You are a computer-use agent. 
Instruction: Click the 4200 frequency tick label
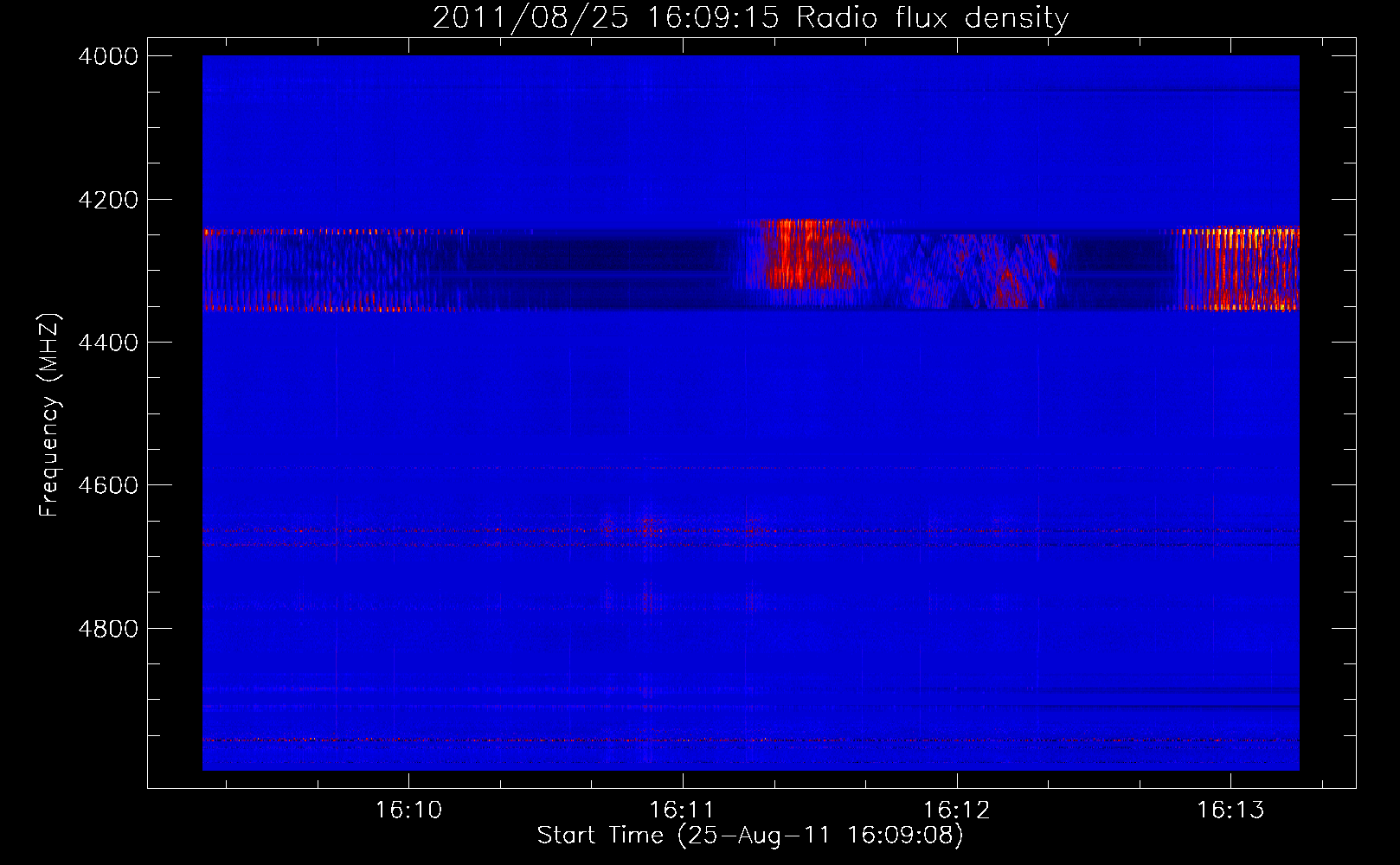pyautogui.click(x=108, y=200)
